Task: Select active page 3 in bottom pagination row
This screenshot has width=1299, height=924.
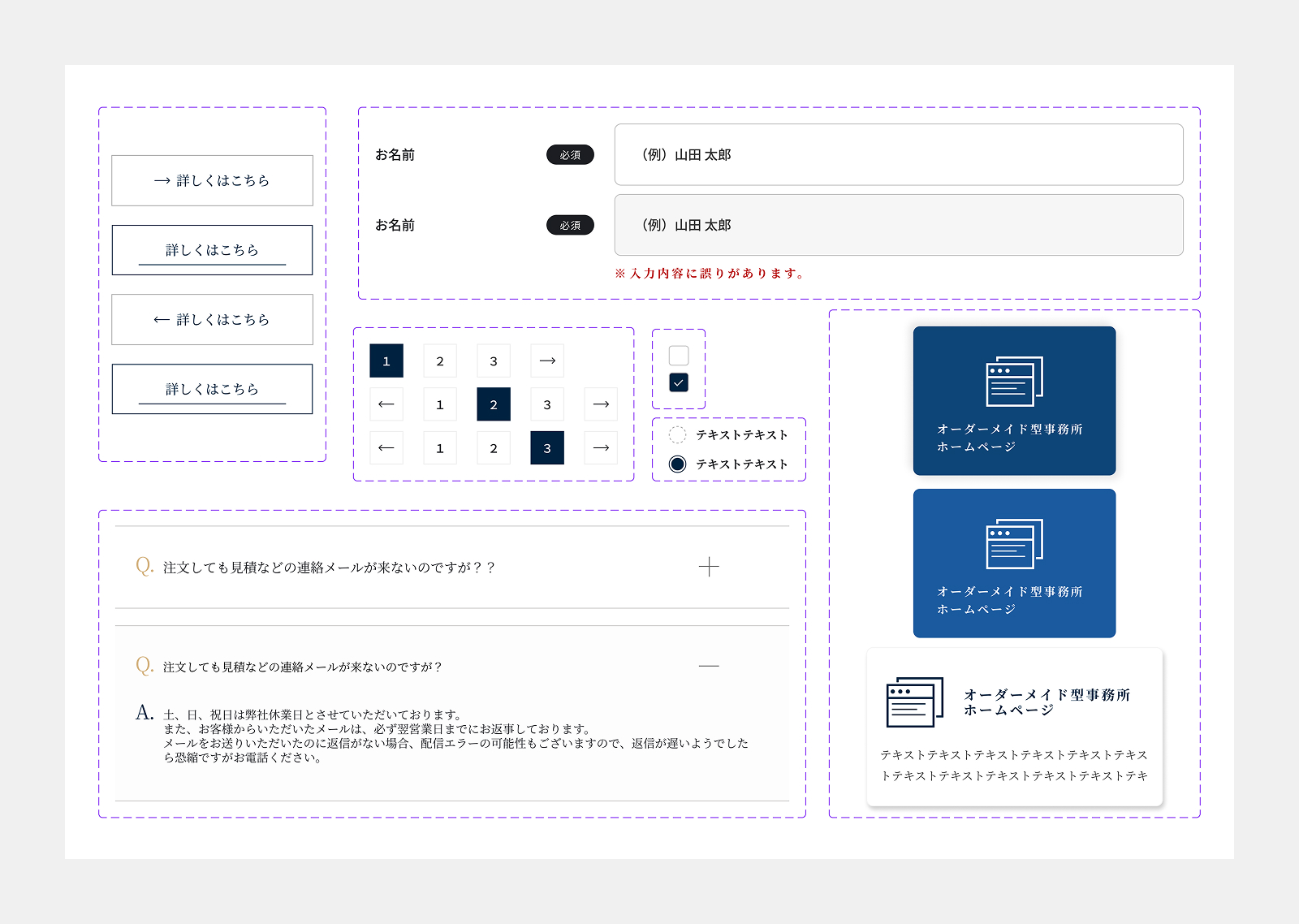Action: (x=547, y=448)
